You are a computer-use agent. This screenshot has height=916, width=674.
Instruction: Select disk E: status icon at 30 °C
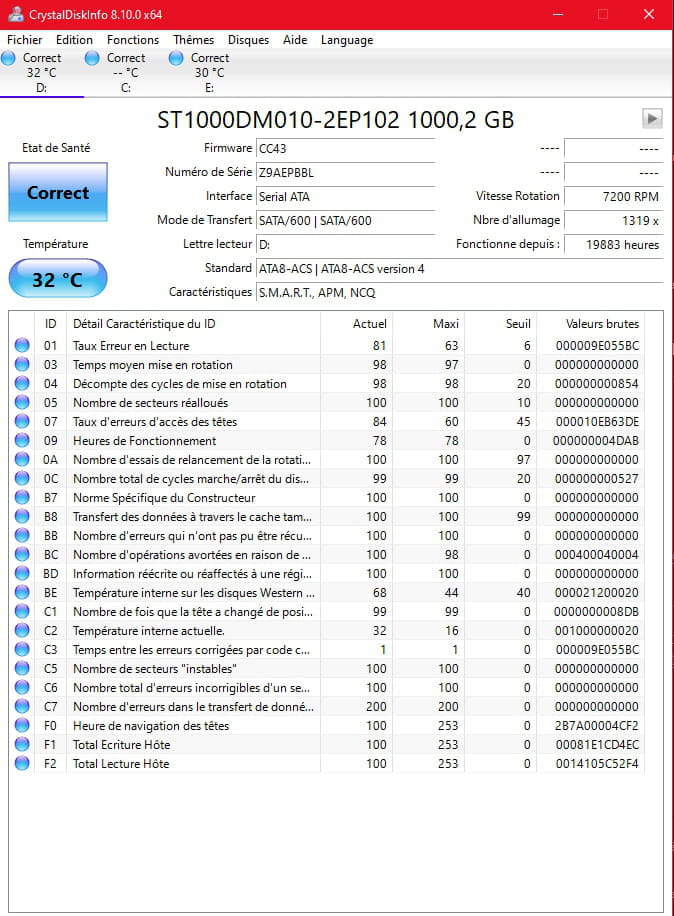coord(176,58)
